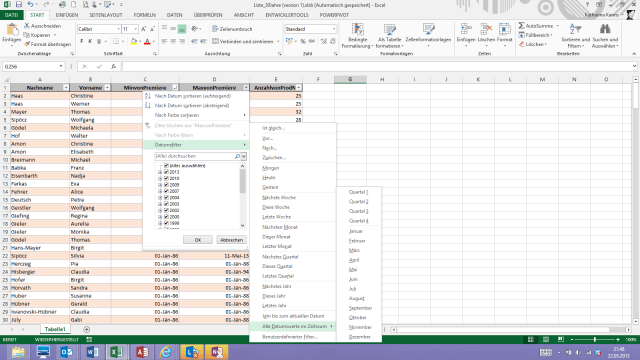Uncheck the 2004 year checkbox

pos(166,198)
